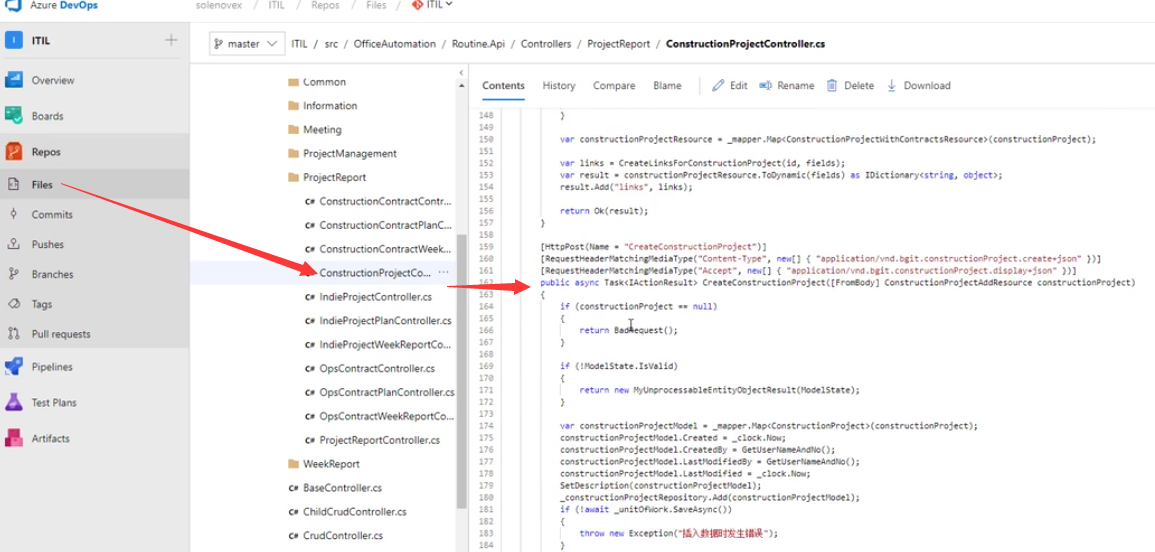Click the Delete trash button
Image resolution: width=1155 pixels, height=552 pixels.
pos(850,85)
